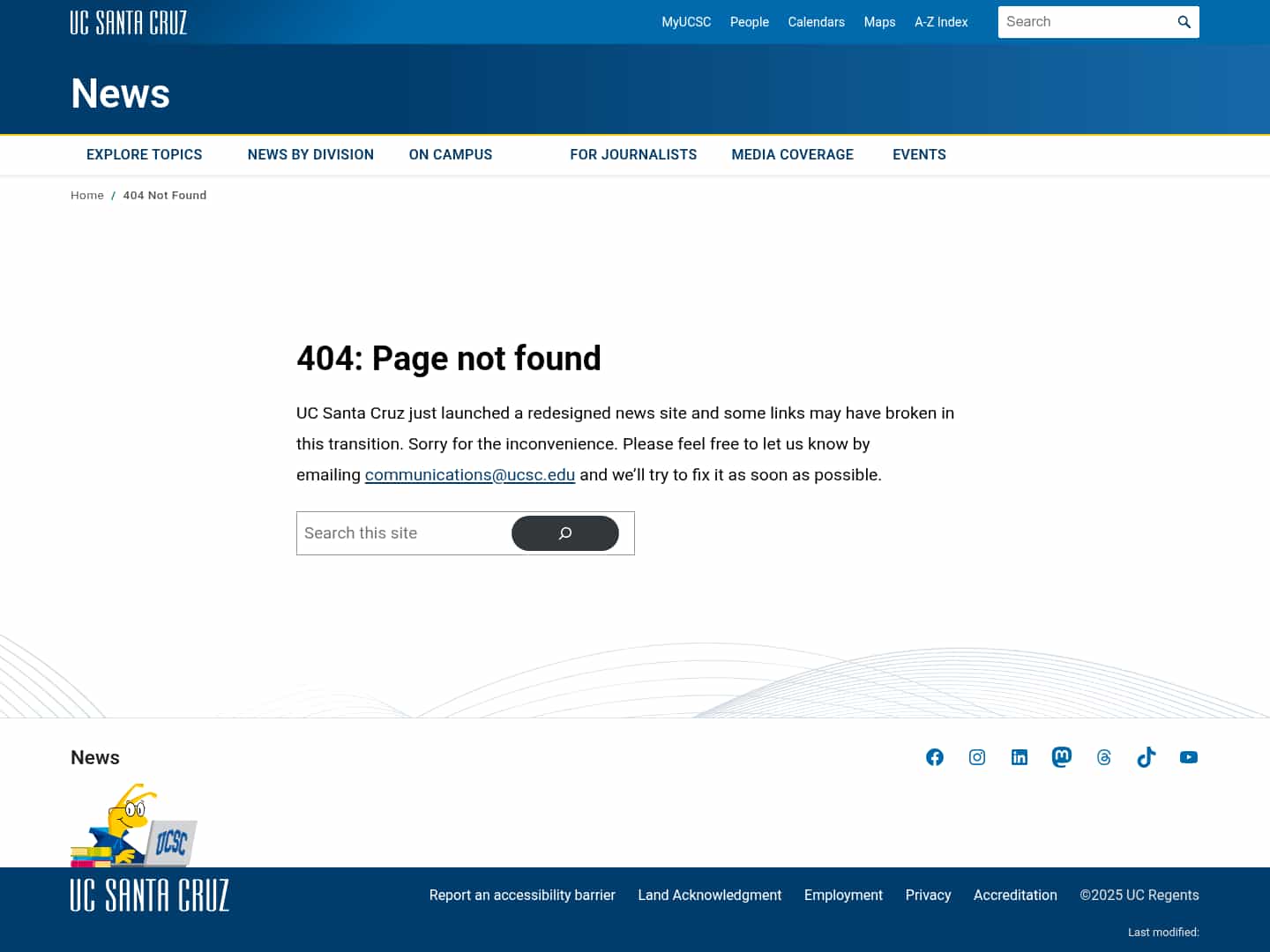The image size is (1270, 952).
Task: Click the YouTube channel icon
Action: [1189, 757]
